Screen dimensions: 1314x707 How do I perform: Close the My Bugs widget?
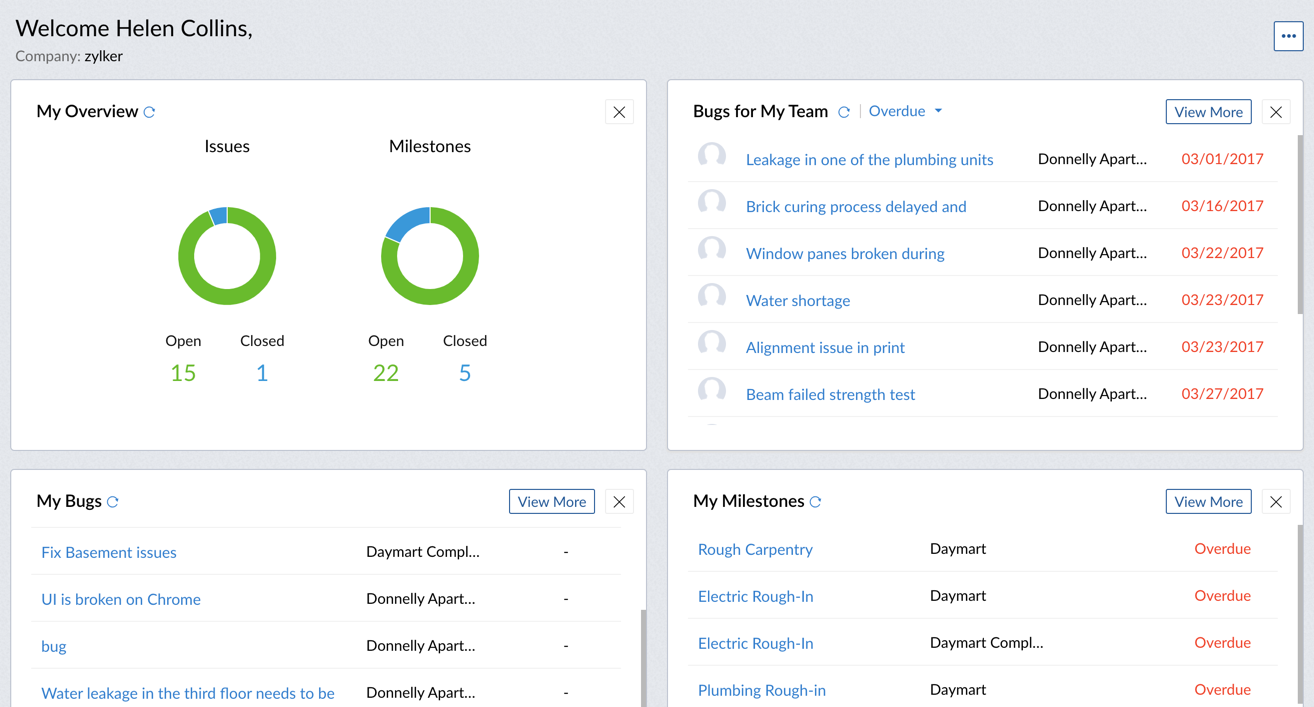(619, 502)
